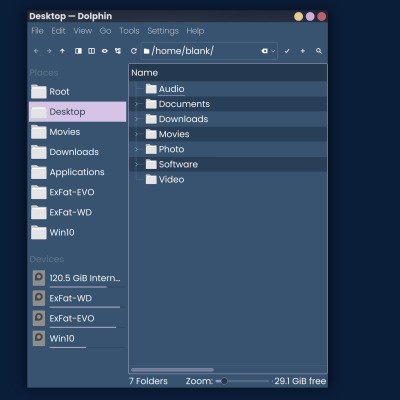The image size is (400, 400).
Task: Click the folder tree icon in toolbar
Action: pyautogui.click(x=118, y=51)
